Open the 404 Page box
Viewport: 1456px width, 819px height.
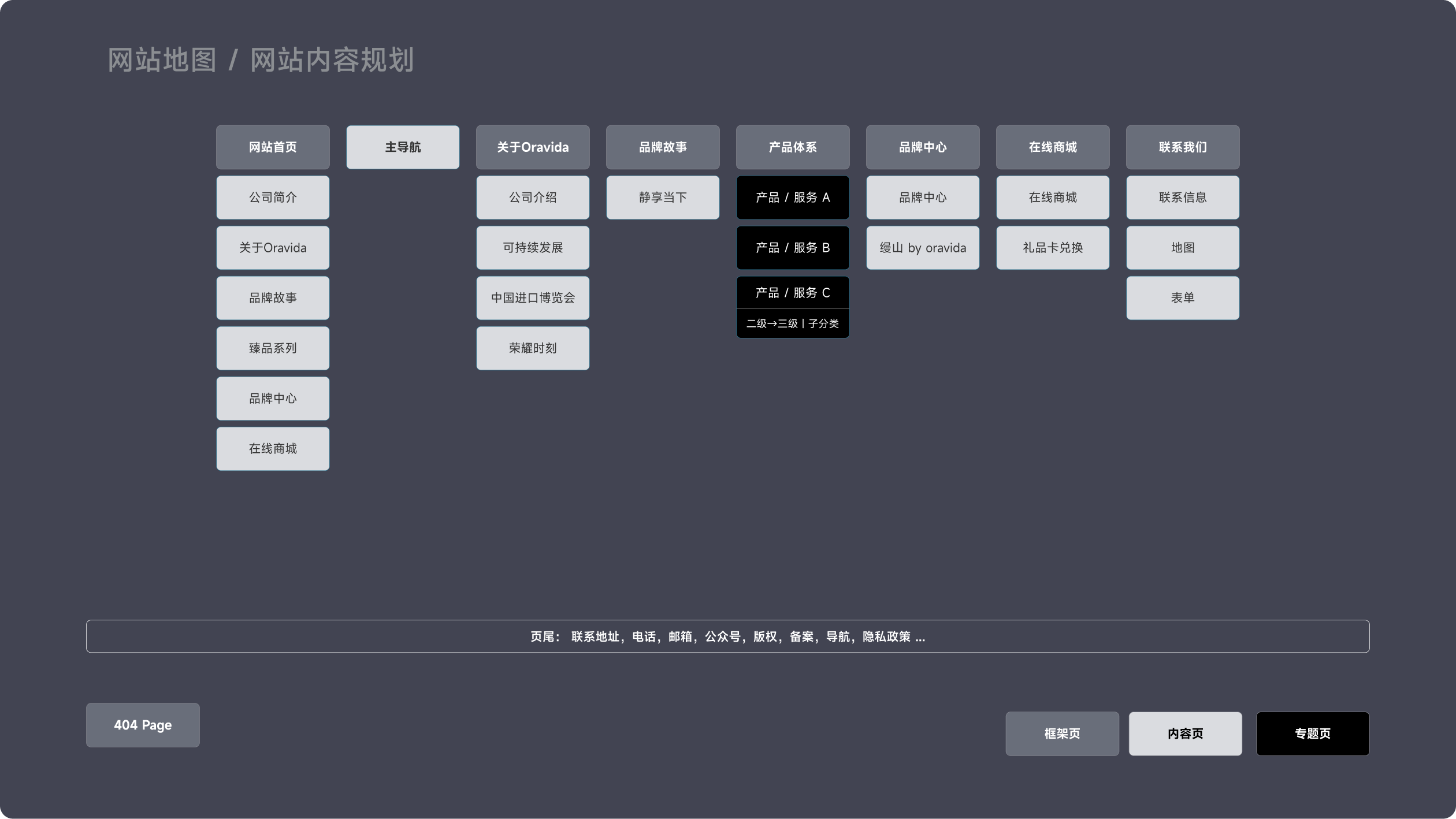coord(143,725)
